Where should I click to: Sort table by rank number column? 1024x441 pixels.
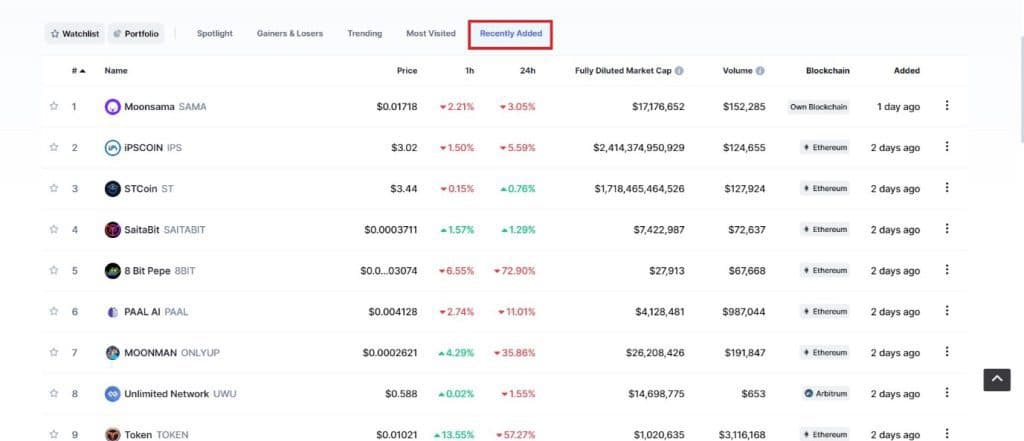78,71
